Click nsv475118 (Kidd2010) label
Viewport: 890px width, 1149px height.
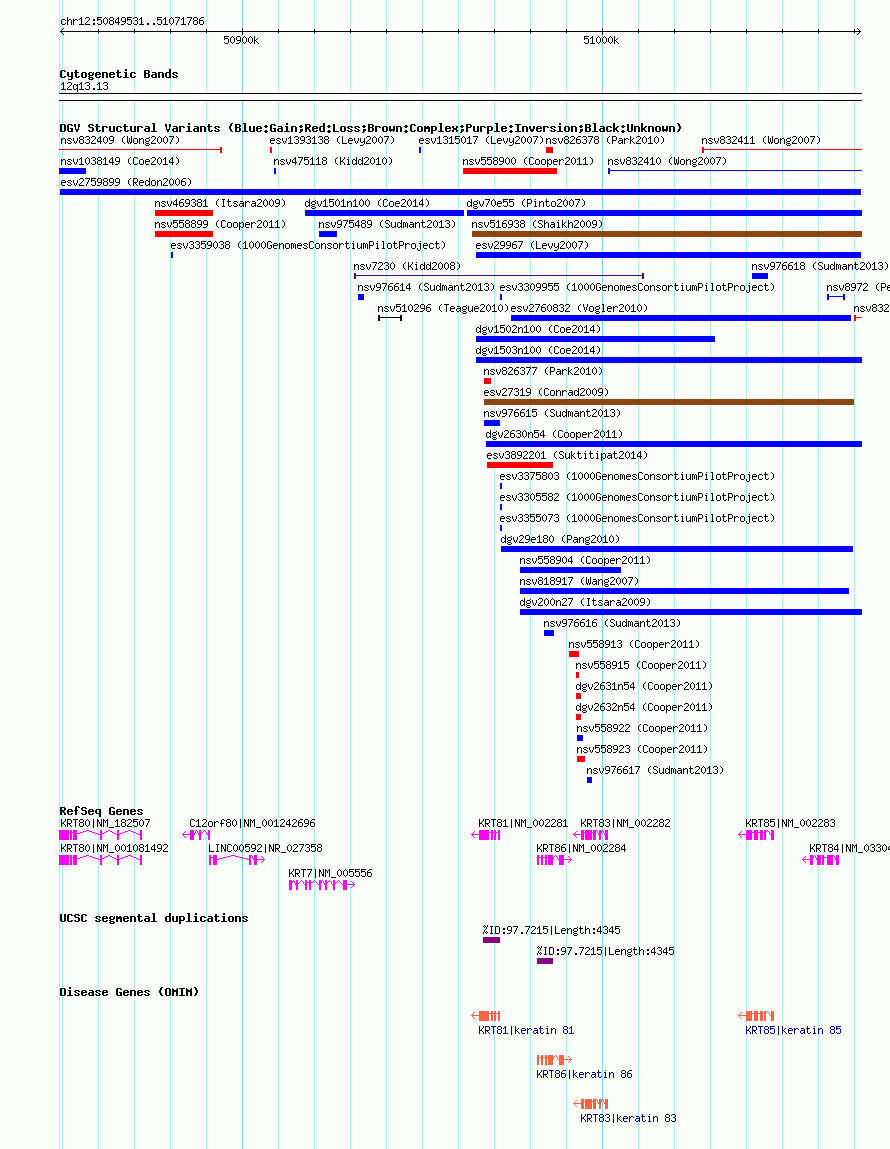[333, 162]
